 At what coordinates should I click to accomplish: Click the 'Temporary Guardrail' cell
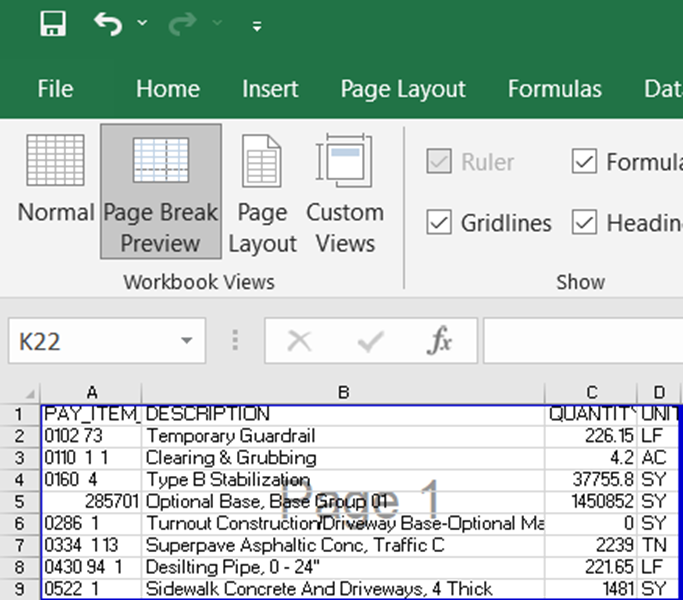pyautogui.click(x=343, y=436)
